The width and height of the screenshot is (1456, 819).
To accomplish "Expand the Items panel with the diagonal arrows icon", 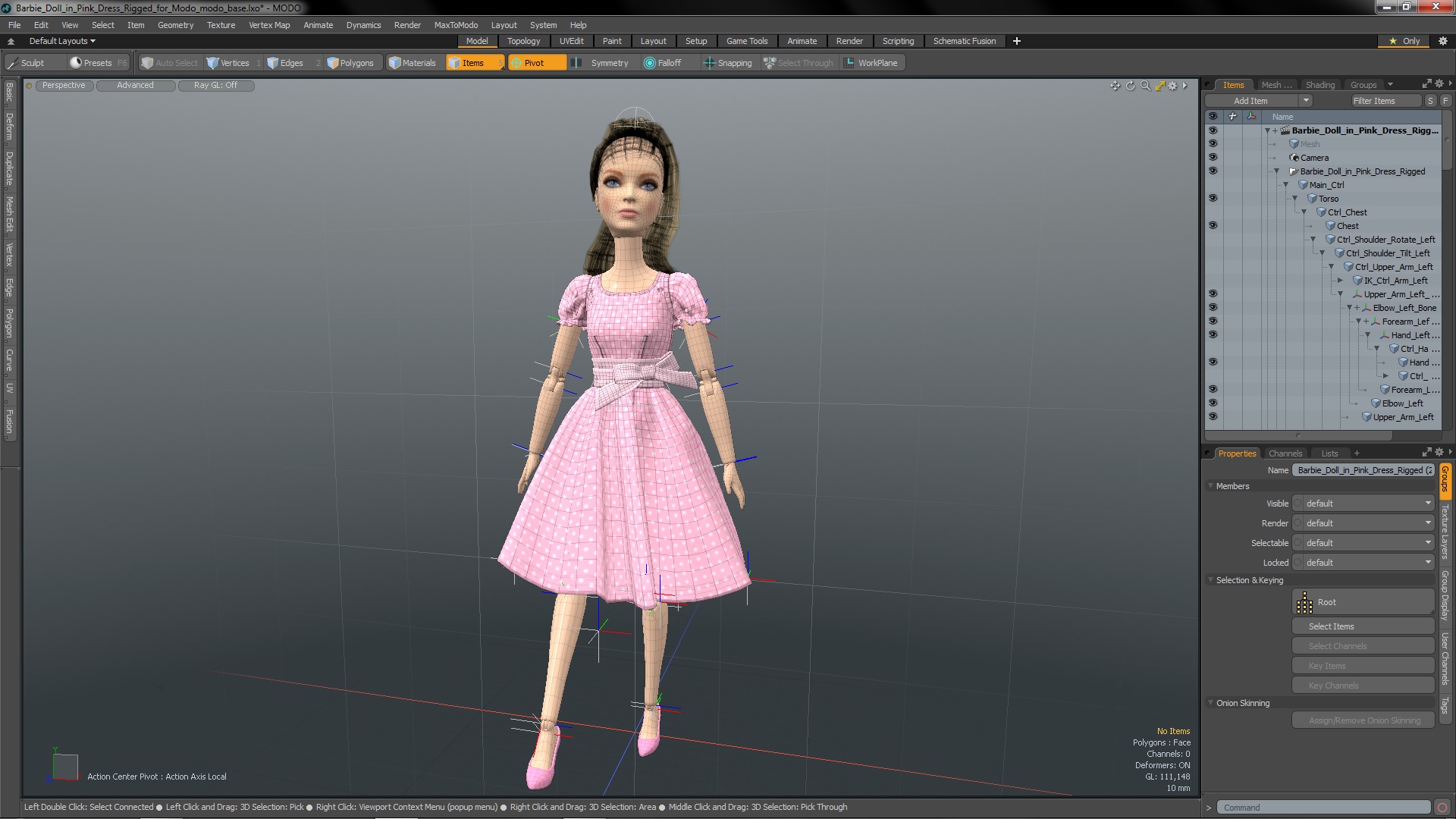I will pos(1426,84).
